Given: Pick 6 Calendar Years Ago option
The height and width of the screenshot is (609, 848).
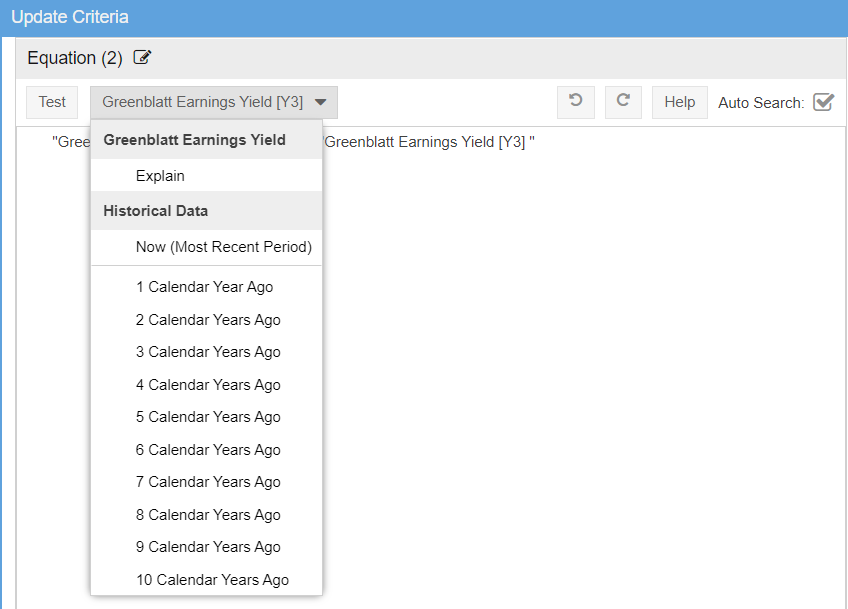Looking at the screenshot, I should [206, 449].
